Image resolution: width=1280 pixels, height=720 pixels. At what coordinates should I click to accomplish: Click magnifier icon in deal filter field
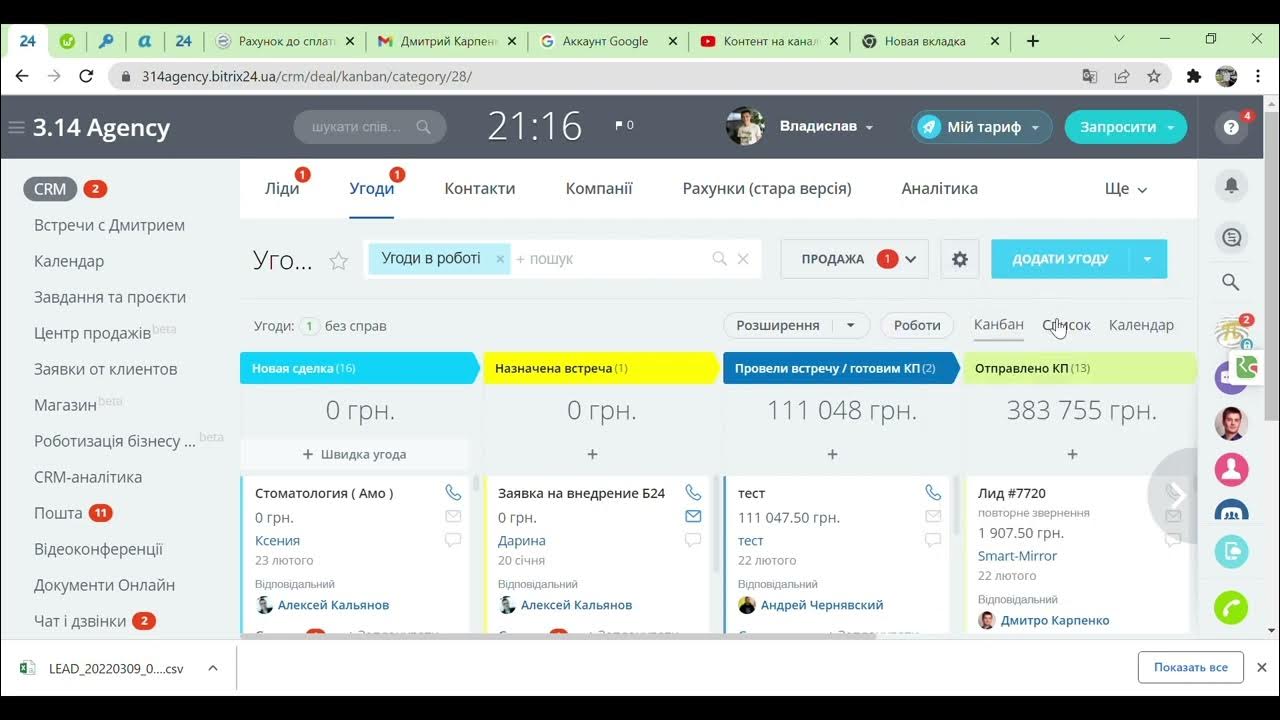719,259
